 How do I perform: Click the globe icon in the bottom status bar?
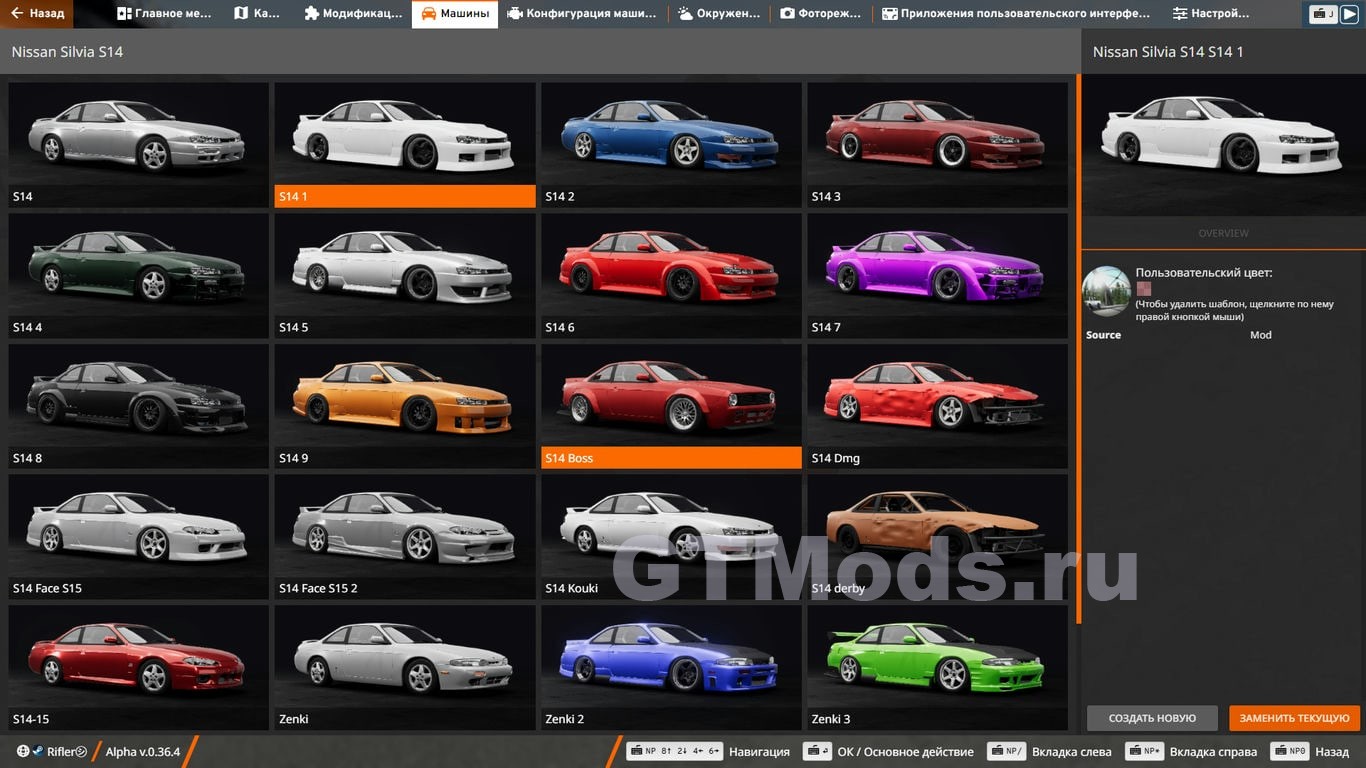click(23, 751)
